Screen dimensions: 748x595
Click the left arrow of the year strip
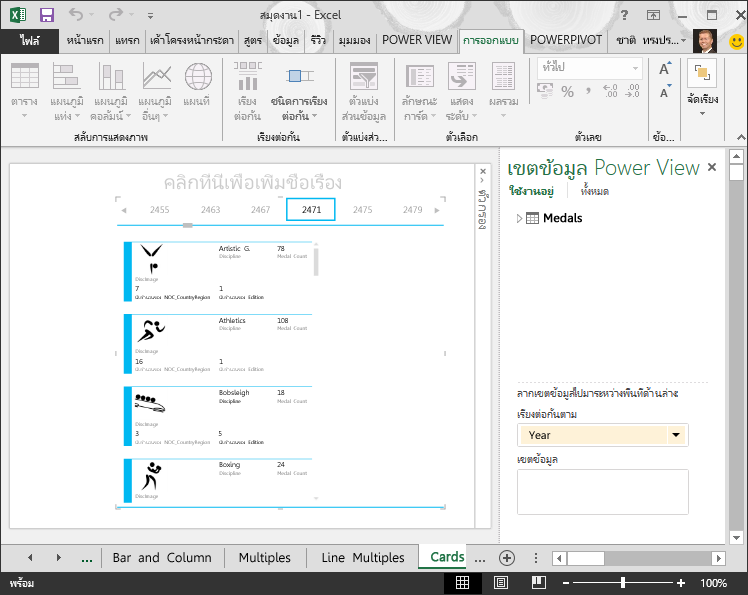[124, 210]
